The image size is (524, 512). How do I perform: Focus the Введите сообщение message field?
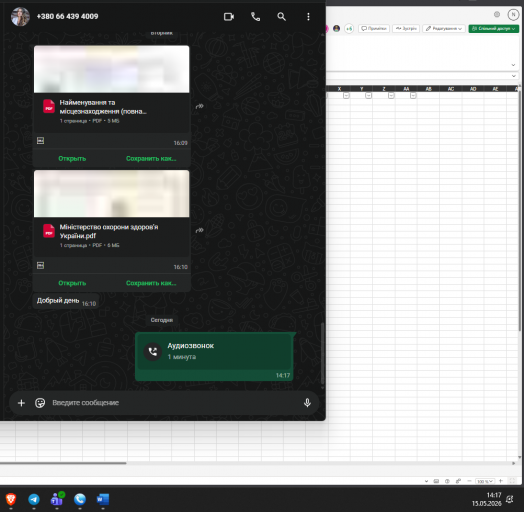[x=174, y=403]
